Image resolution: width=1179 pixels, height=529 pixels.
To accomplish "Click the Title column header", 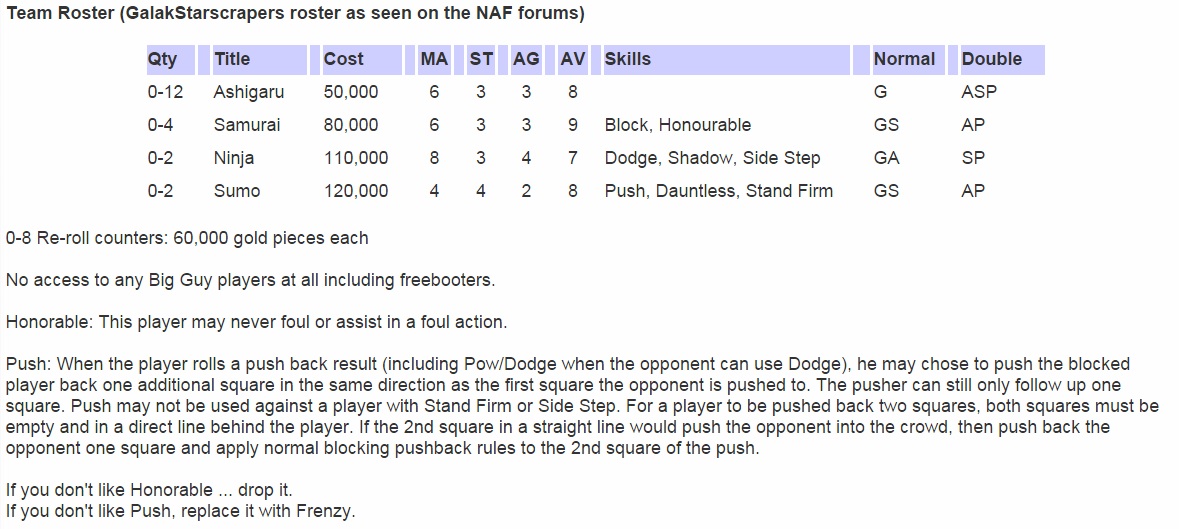I will tap(232, 59).
